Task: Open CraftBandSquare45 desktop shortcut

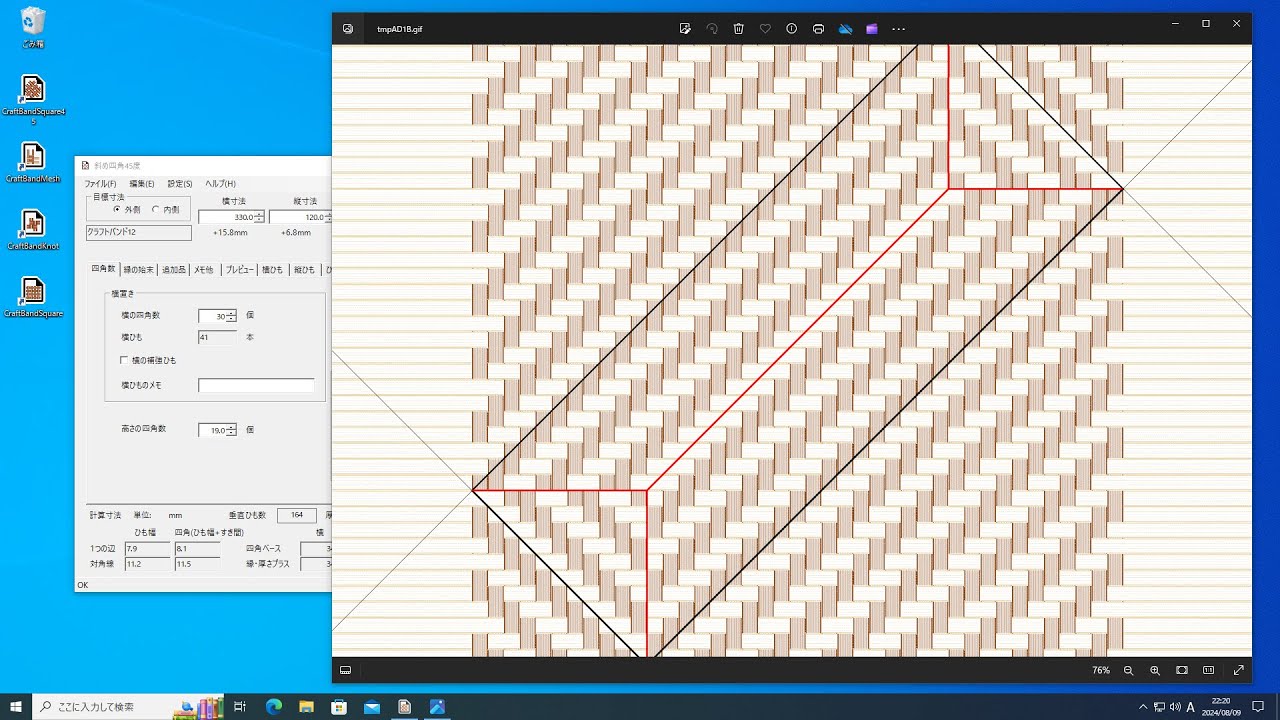Action: [33, 100]
